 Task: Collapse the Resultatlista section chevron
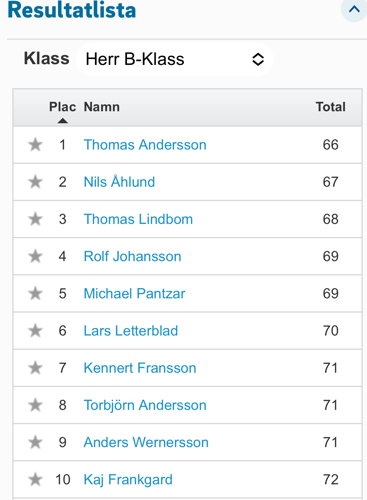click(x=354, y=9)
